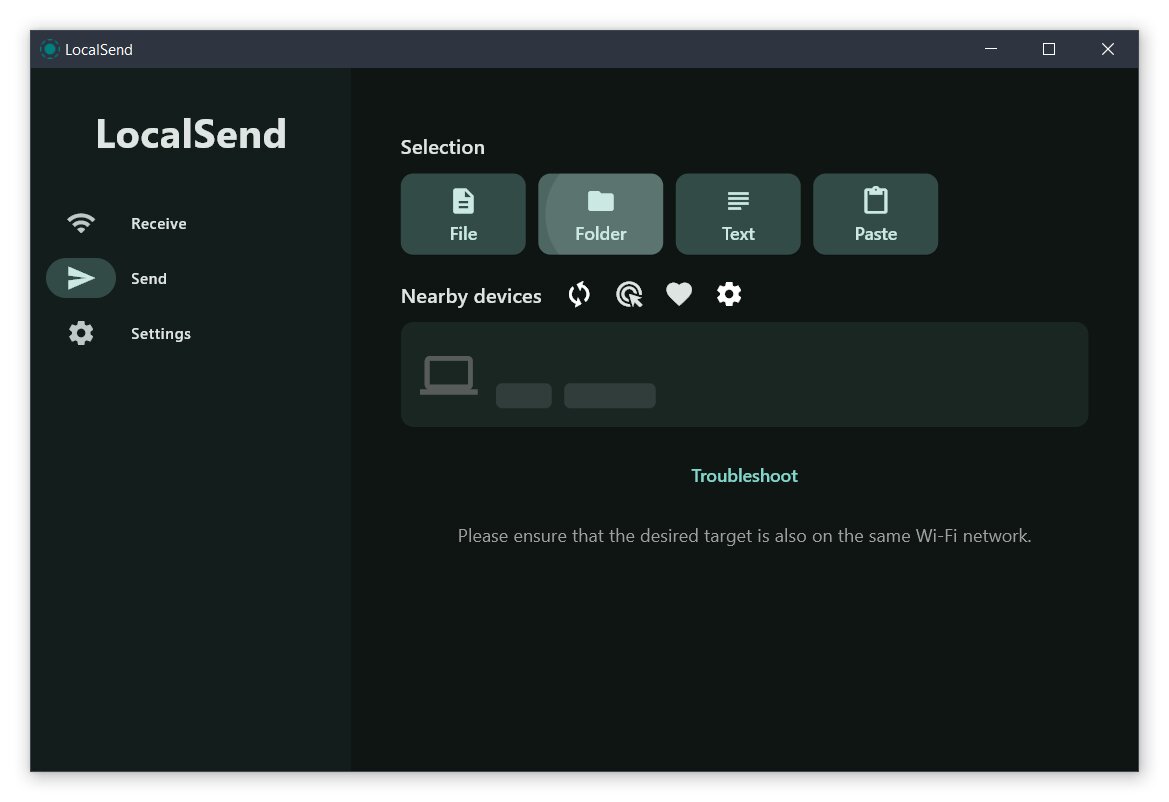Show favorite devices with heart icon

[679, 294]
